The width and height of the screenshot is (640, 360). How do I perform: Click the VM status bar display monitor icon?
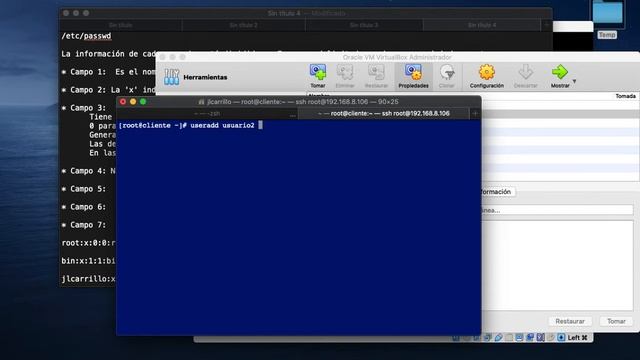click(519, 338)
